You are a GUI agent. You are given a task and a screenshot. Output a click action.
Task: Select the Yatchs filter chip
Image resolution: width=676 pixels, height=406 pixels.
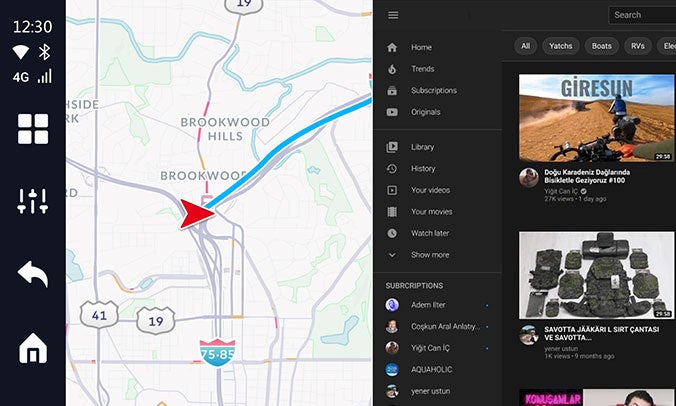pos(560,46)
